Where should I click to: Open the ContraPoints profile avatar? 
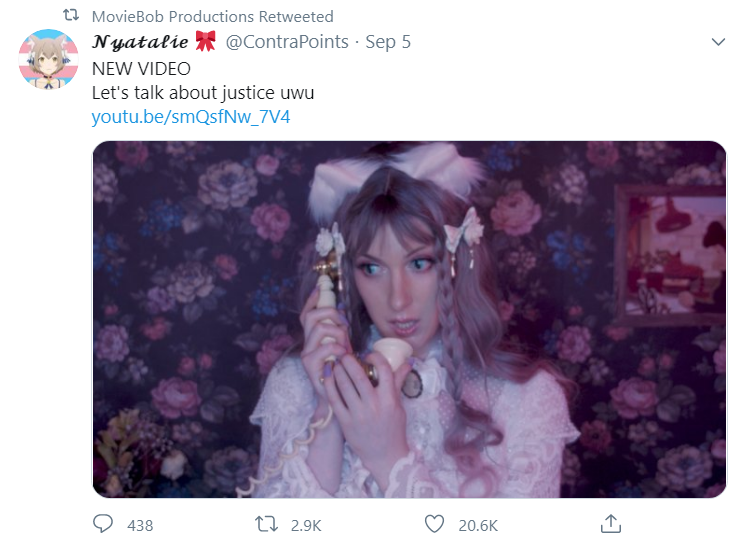tap(48, 59)
